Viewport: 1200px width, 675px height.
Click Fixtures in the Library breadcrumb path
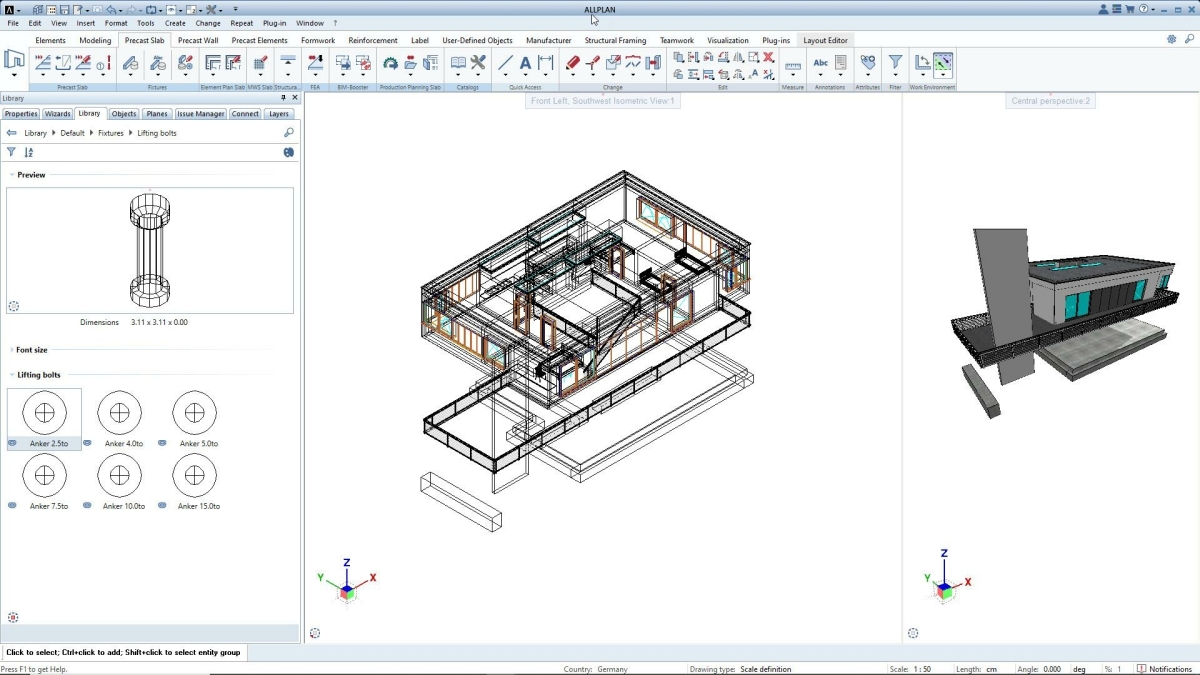click(110, 132)
